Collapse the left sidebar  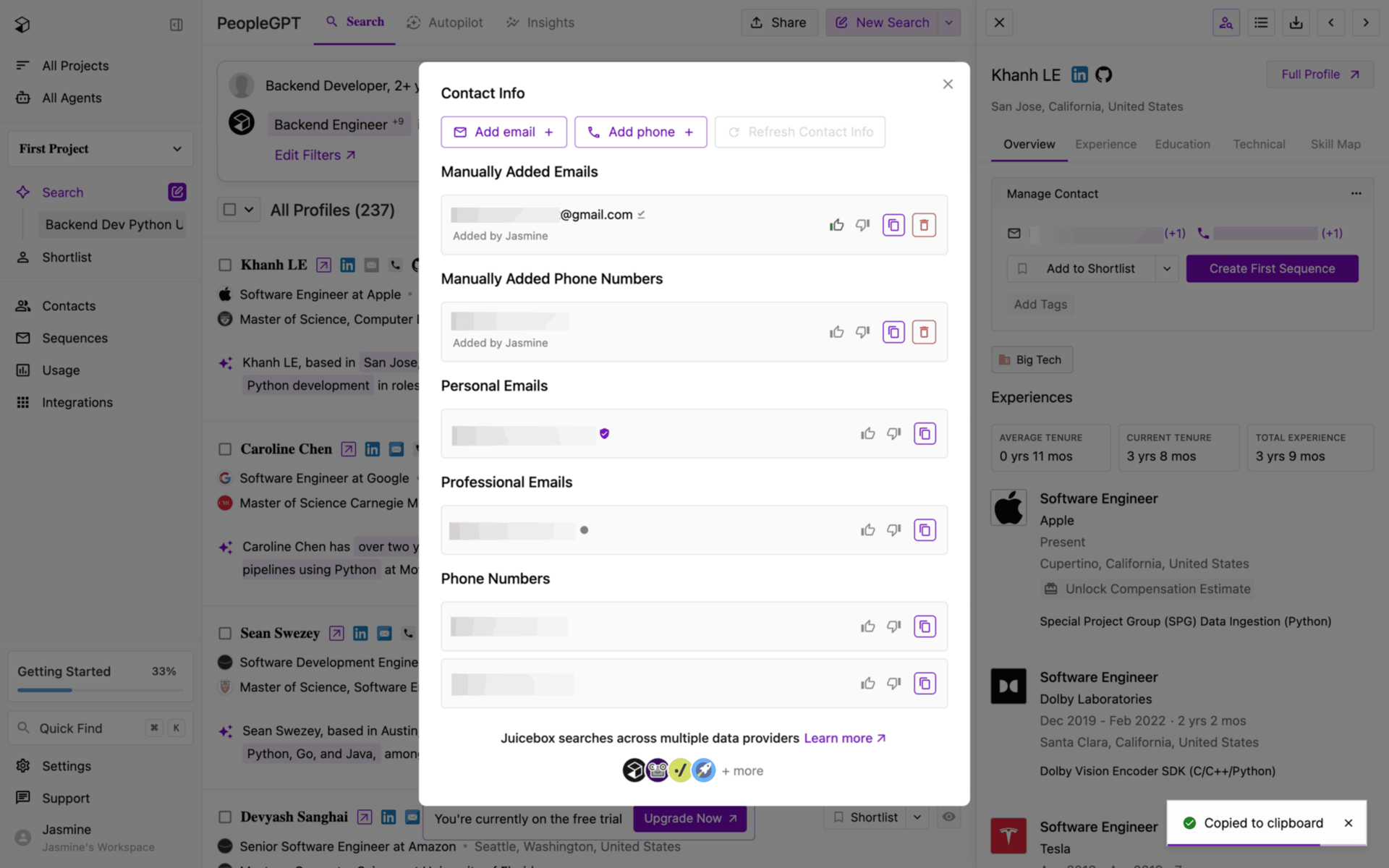pyautogui.click(x=176, y=25)
